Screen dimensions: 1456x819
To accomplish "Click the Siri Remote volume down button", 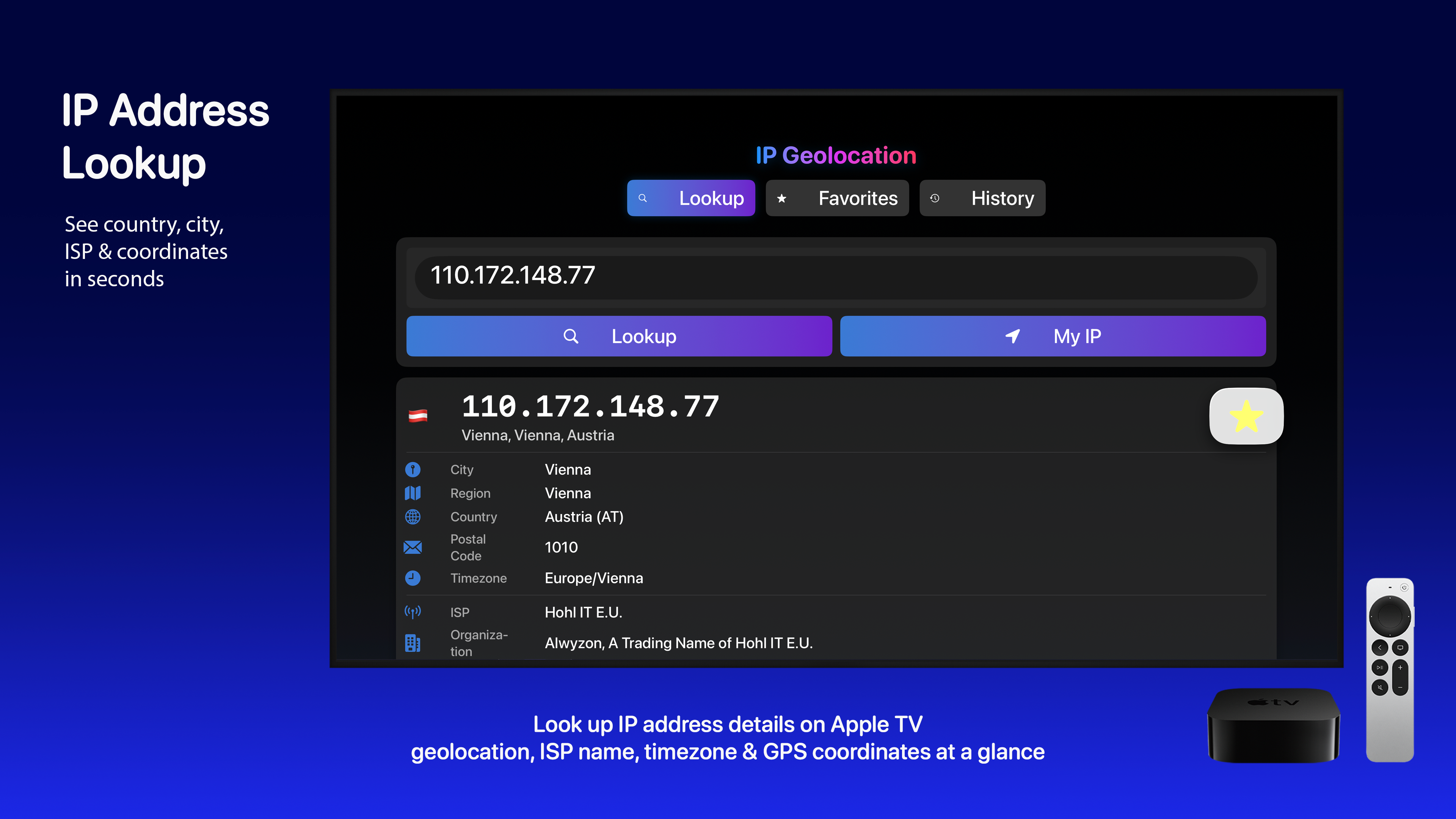I will 1400,687.
